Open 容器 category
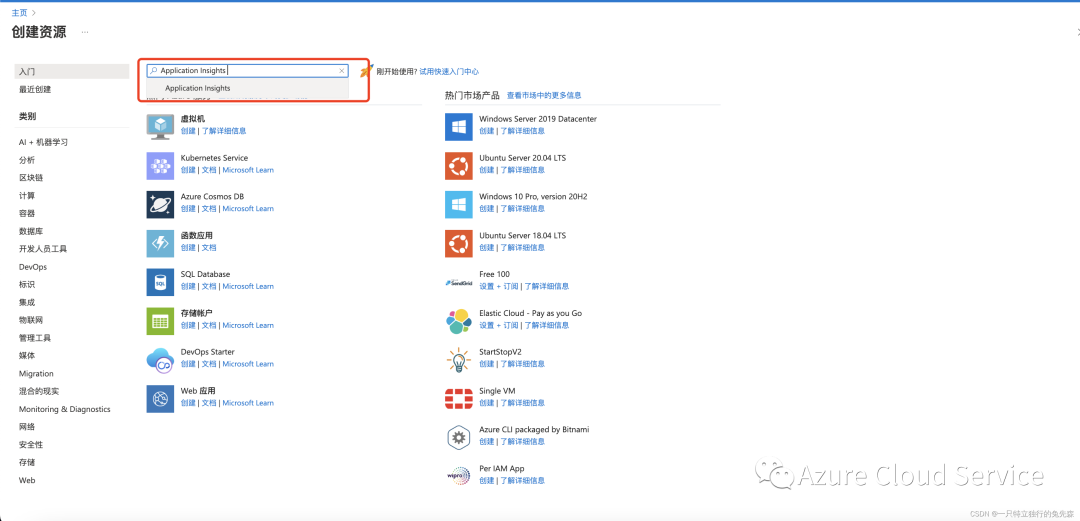Screen dimensions: 1080x521 [27, 214]
